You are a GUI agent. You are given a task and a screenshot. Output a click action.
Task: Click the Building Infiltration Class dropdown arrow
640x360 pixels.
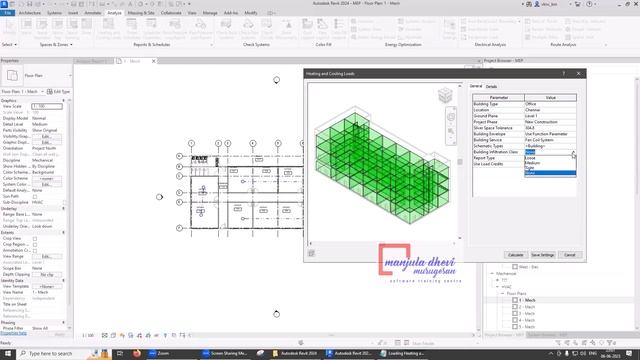pyautogui.click(x=573, y=152)
